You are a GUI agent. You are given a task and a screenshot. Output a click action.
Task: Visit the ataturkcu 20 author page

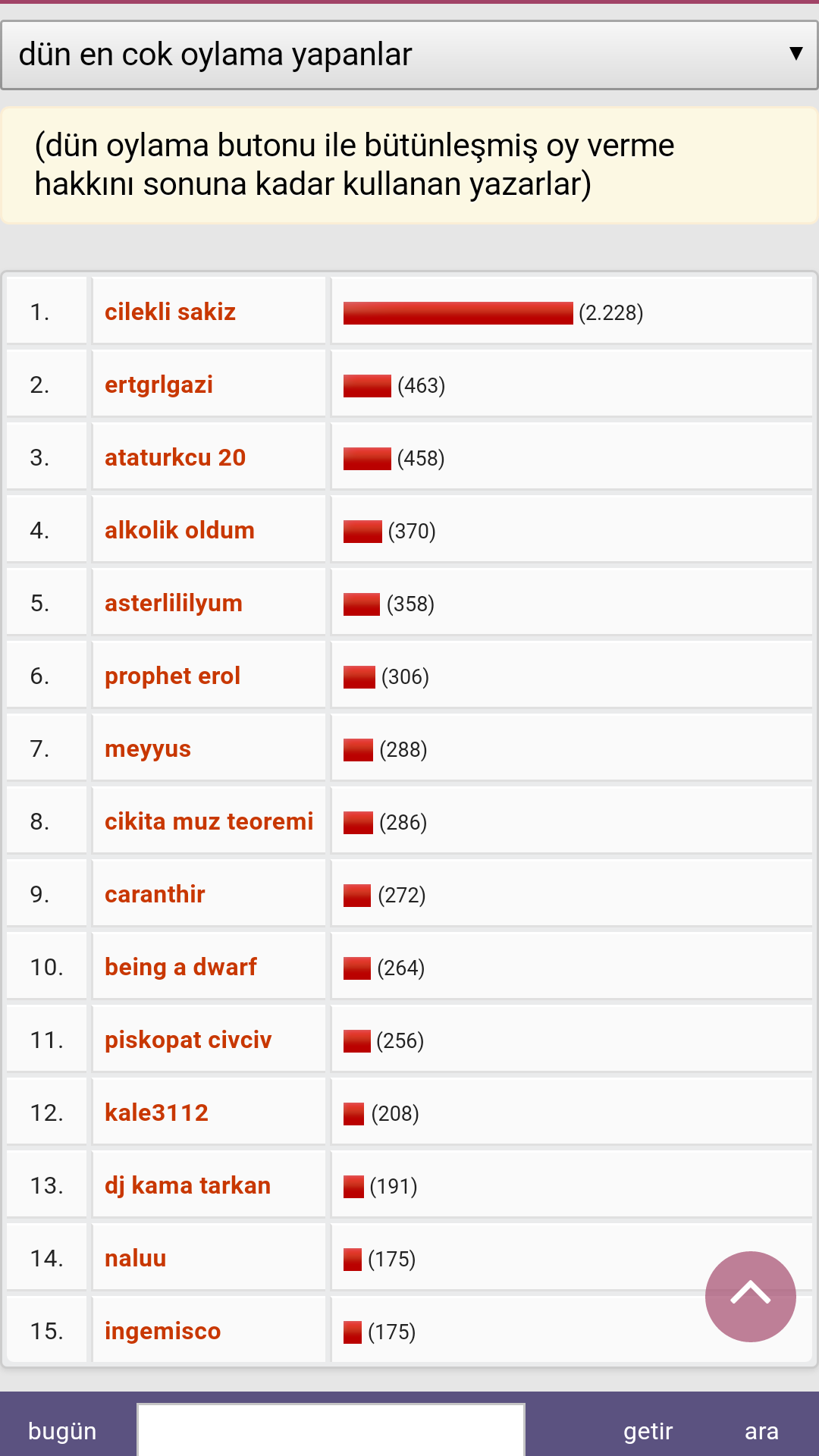[175, 457]
